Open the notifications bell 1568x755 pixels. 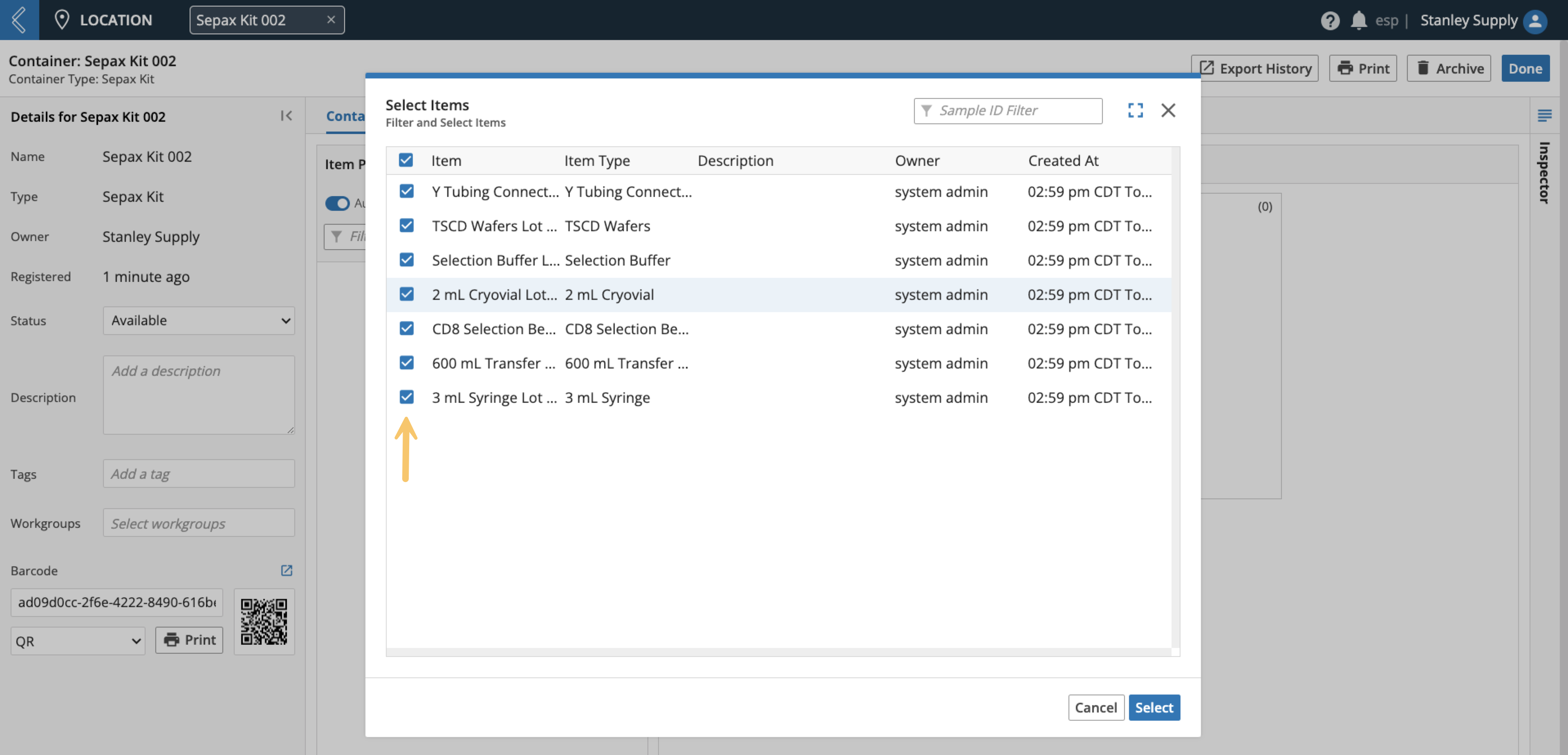(1358, 20)
